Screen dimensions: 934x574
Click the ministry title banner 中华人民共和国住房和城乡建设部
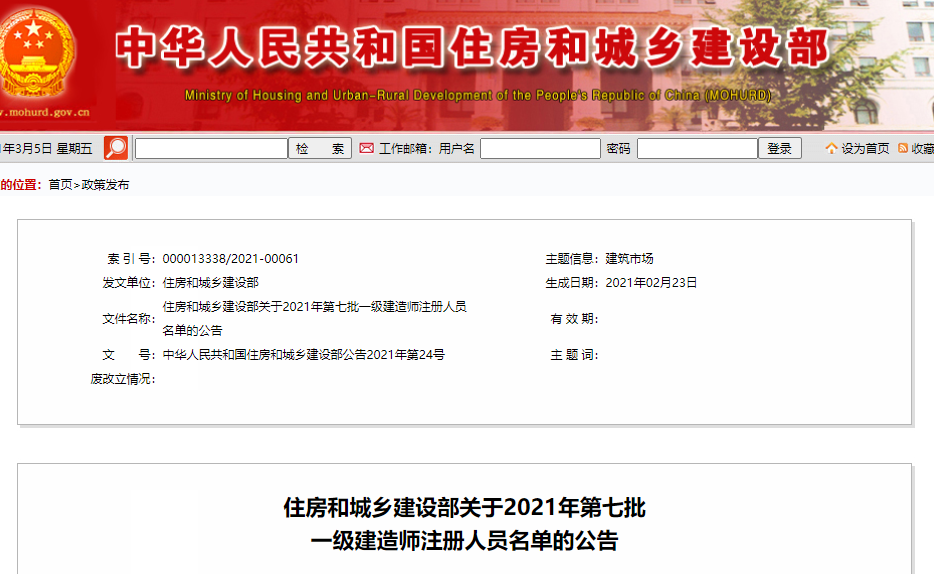pos(471,48)
